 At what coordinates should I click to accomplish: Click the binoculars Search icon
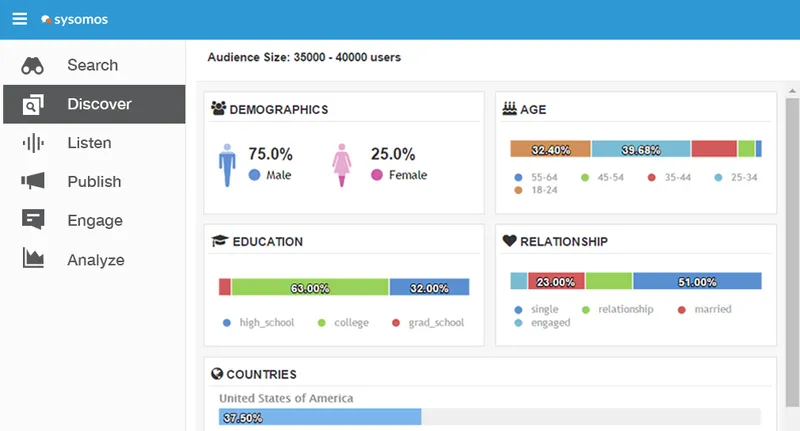(32, 65)
